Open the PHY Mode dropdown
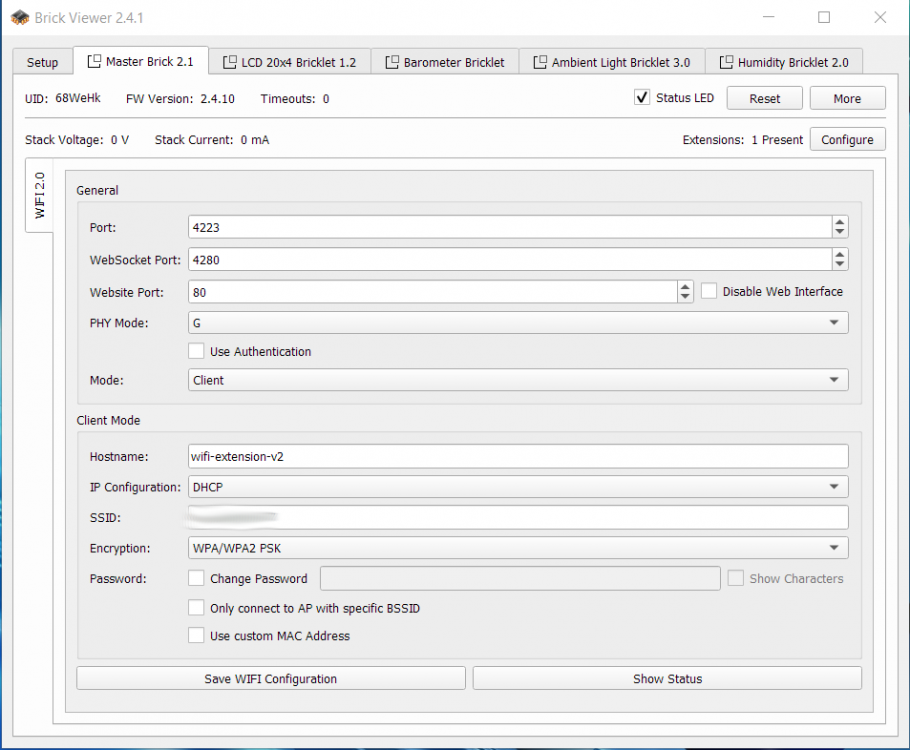This screenshot has height=750, width=910. [517, 323]
